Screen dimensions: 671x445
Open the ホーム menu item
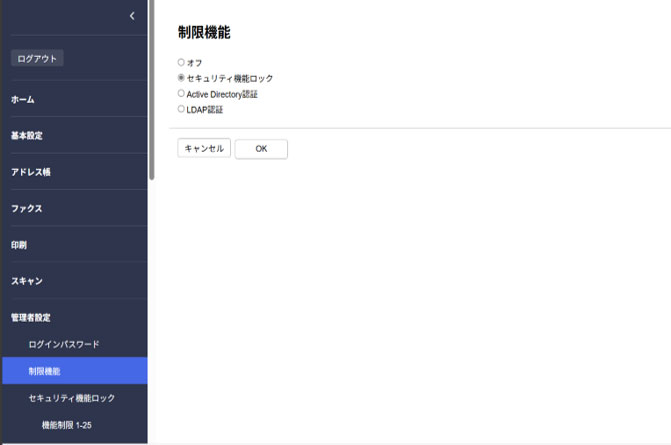coord(23,100)
